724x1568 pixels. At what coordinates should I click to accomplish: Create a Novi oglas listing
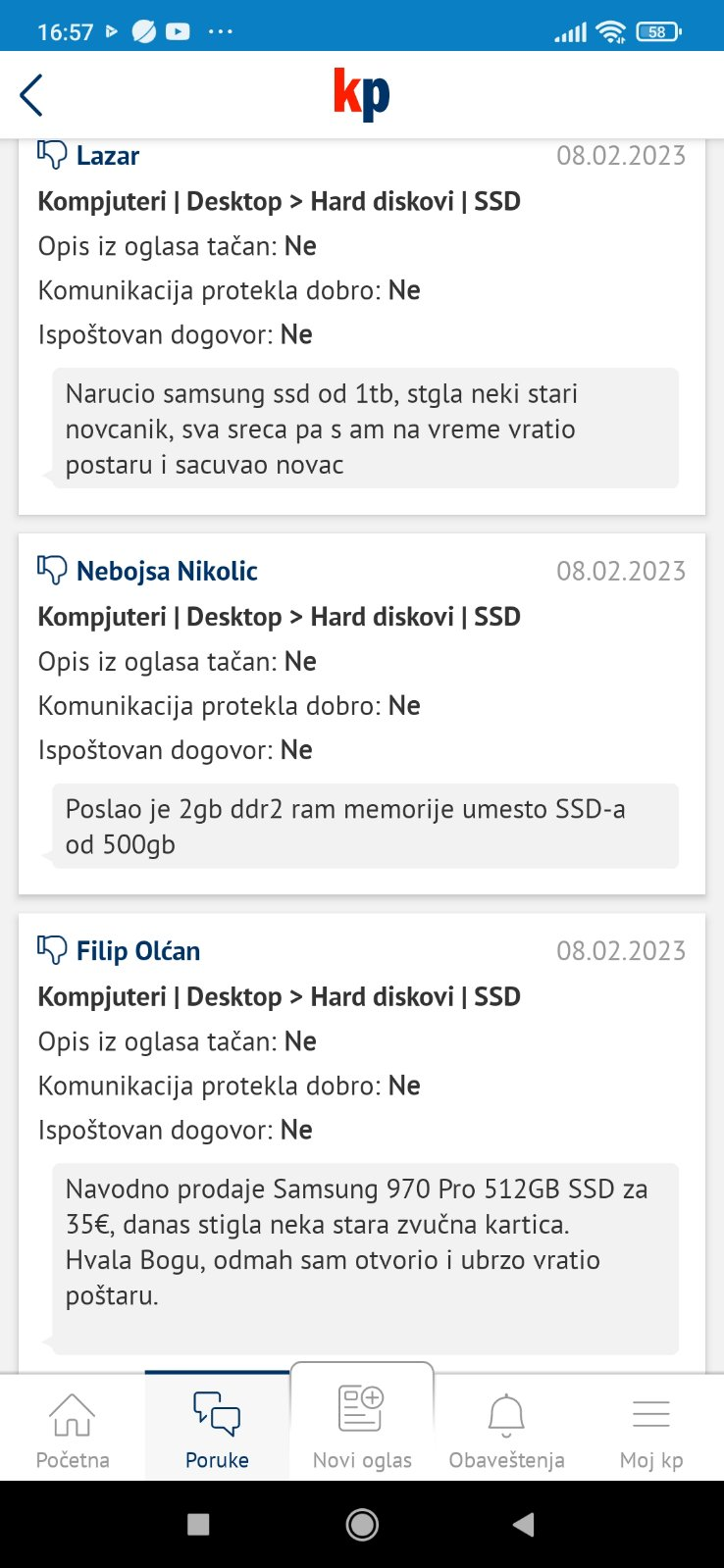(x=362, y=1426)
